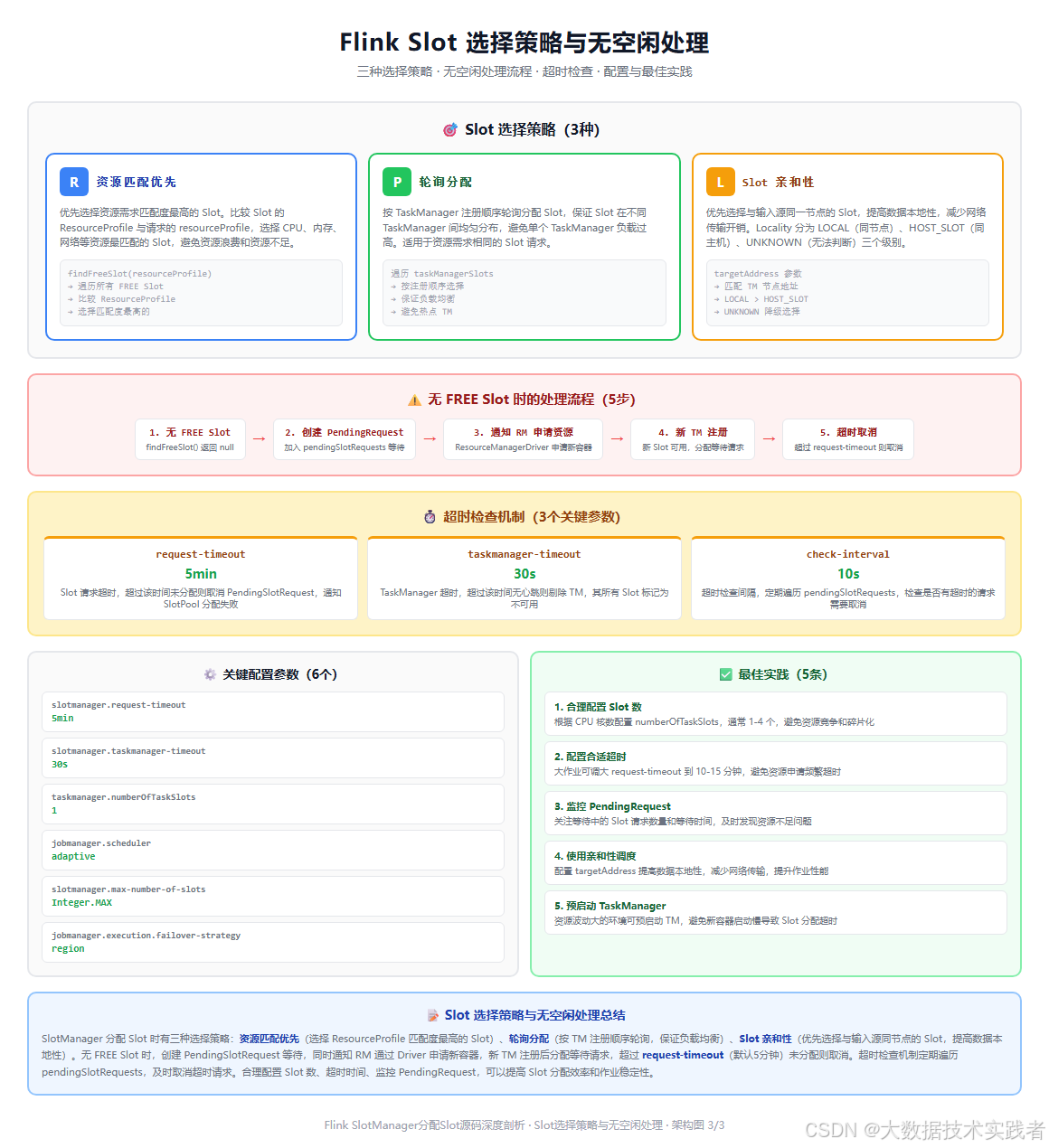This screenshot has width=1049, height=1148.
Task: Click the stopwatch icon beside 超时检查机制
Action: click(x=430, y=517)
